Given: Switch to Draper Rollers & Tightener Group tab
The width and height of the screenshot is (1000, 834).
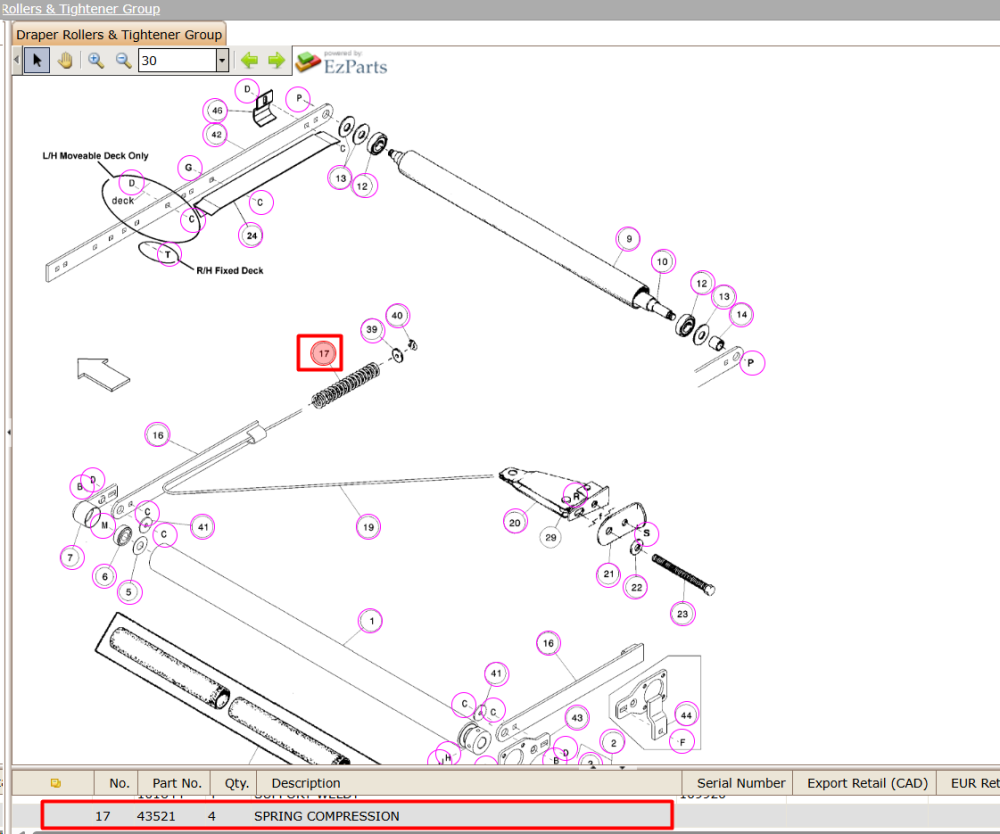Looking at the screenshot, I should pyautogui.click(x=119, y=34).
